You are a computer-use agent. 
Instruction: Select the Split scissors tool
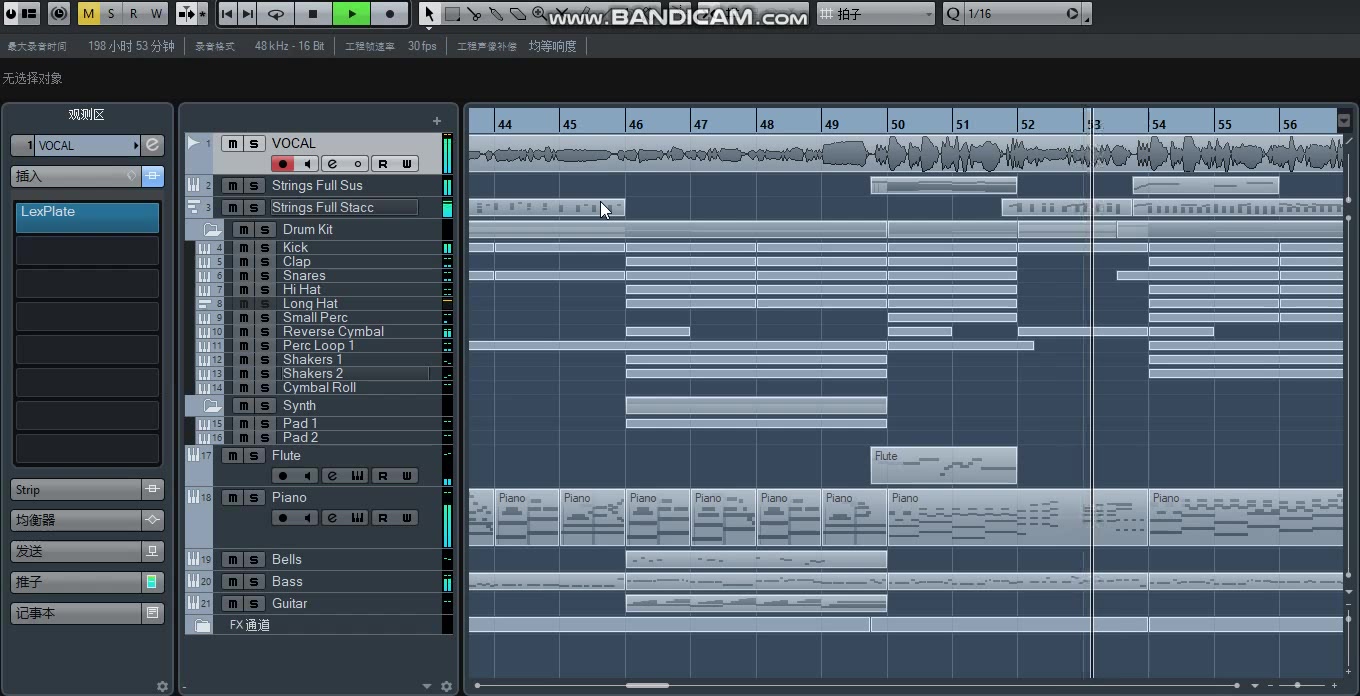pyautogui.click(x=474, y=14)
